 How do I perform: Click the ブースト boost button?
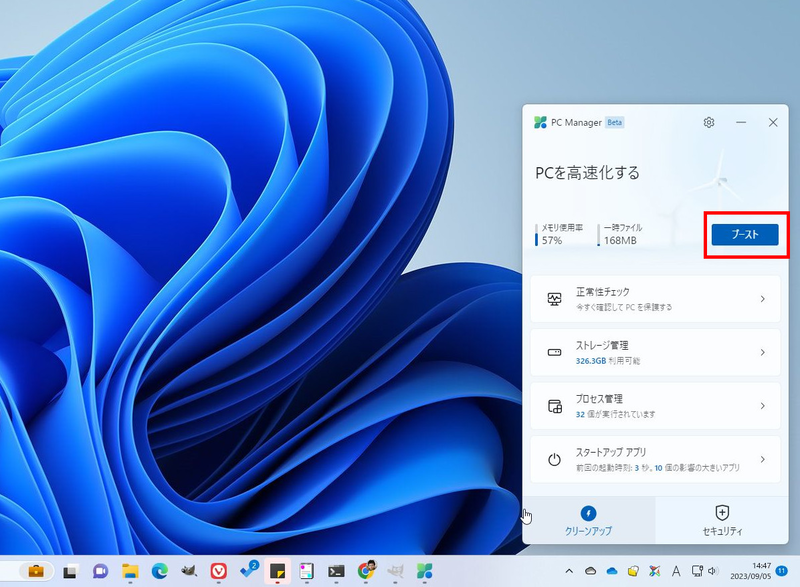click(744, 234)
